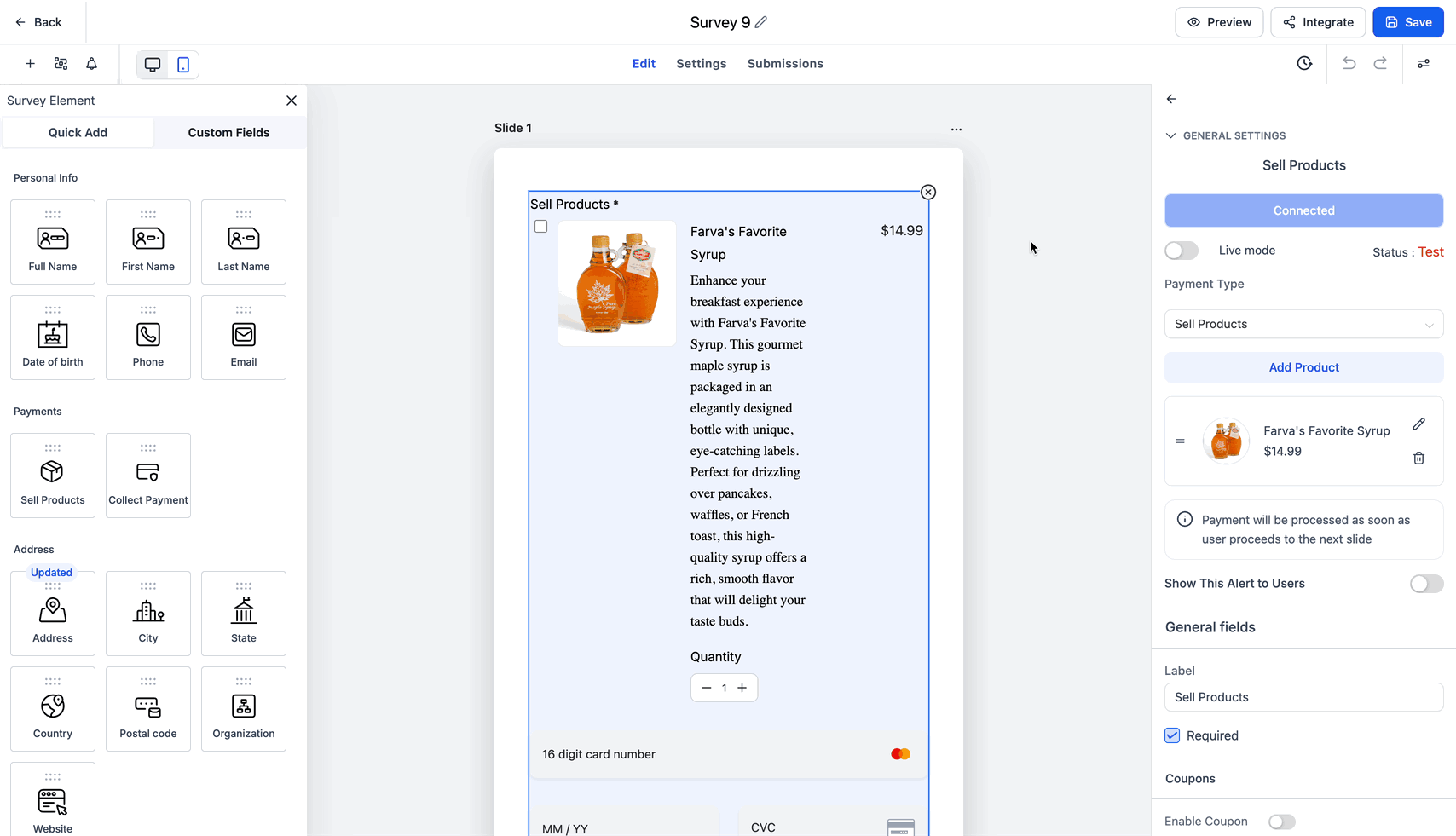Toggle Enable Coupon switch
The image size is (1456, 836).
pos(1281,822)
